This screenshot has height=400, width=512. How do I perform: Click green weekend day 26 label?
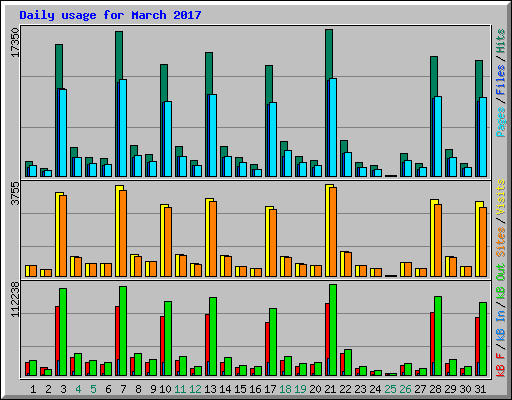tap(406, 389)
